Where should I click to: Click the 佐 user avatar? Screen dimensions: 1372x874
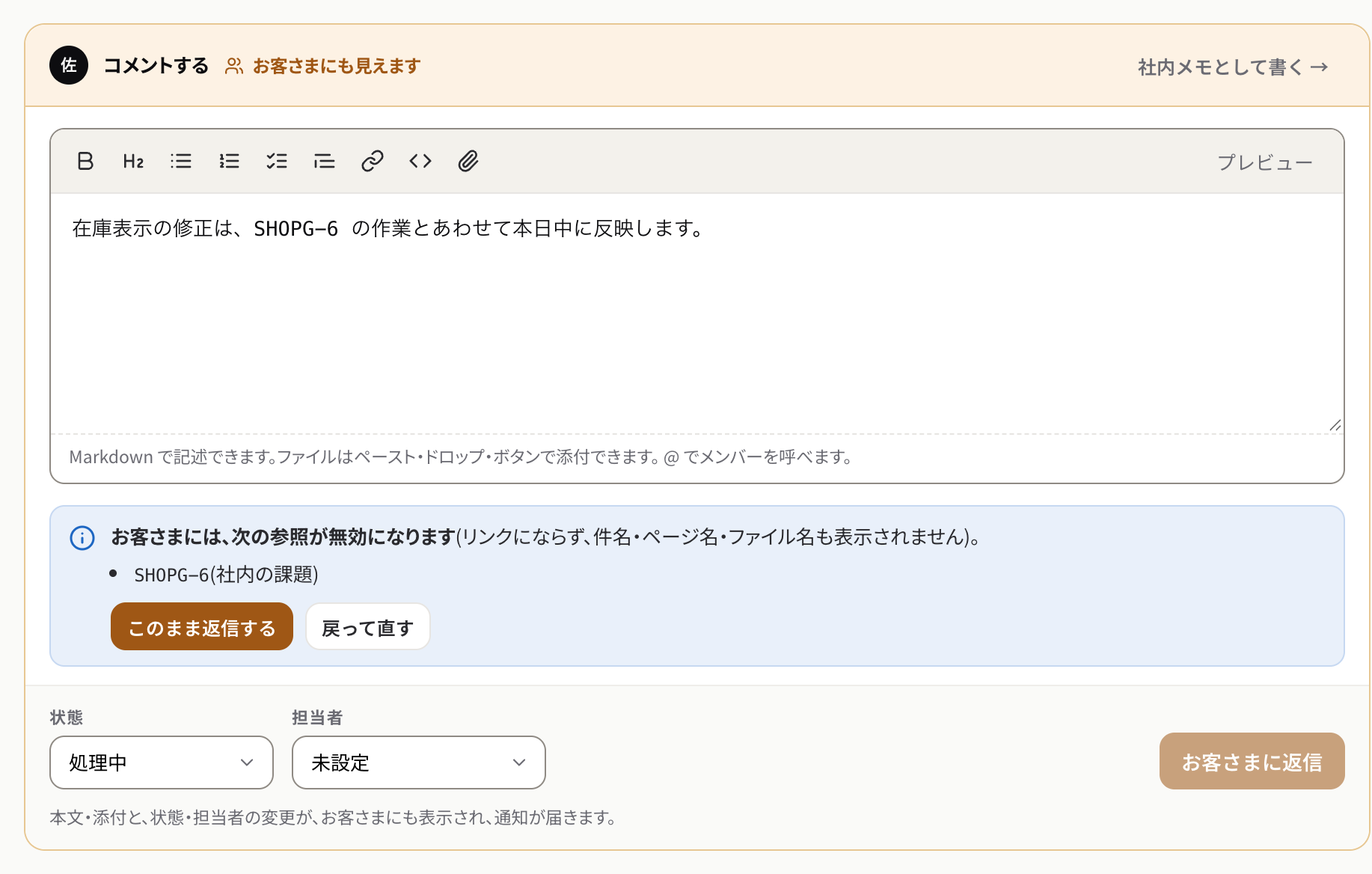[69, 65]
